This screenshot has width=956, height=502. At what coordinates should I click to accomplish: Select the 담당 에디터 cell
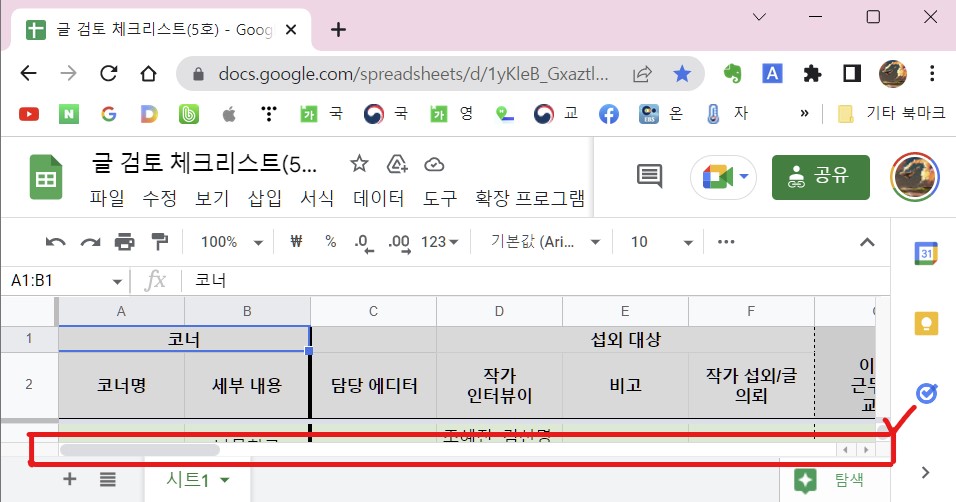[374, 385]
